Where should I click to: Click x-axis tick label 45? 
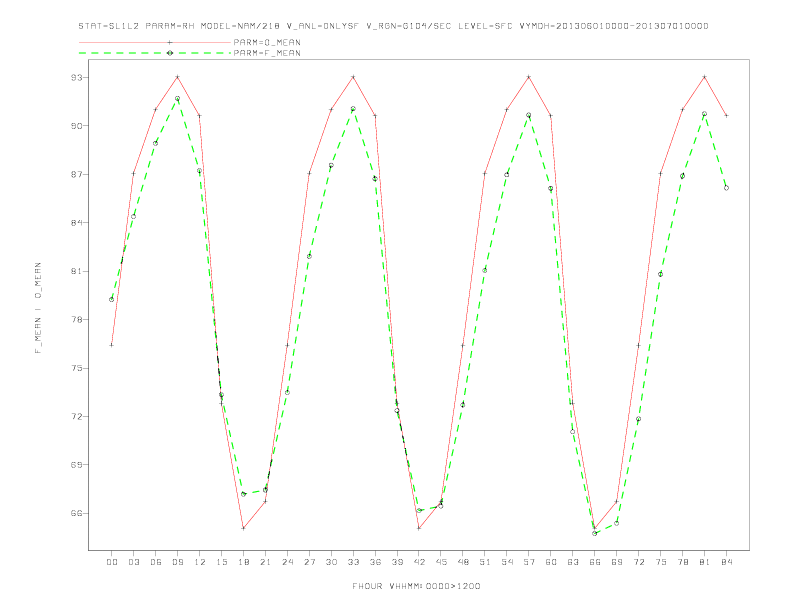click(x=441, y=562)
